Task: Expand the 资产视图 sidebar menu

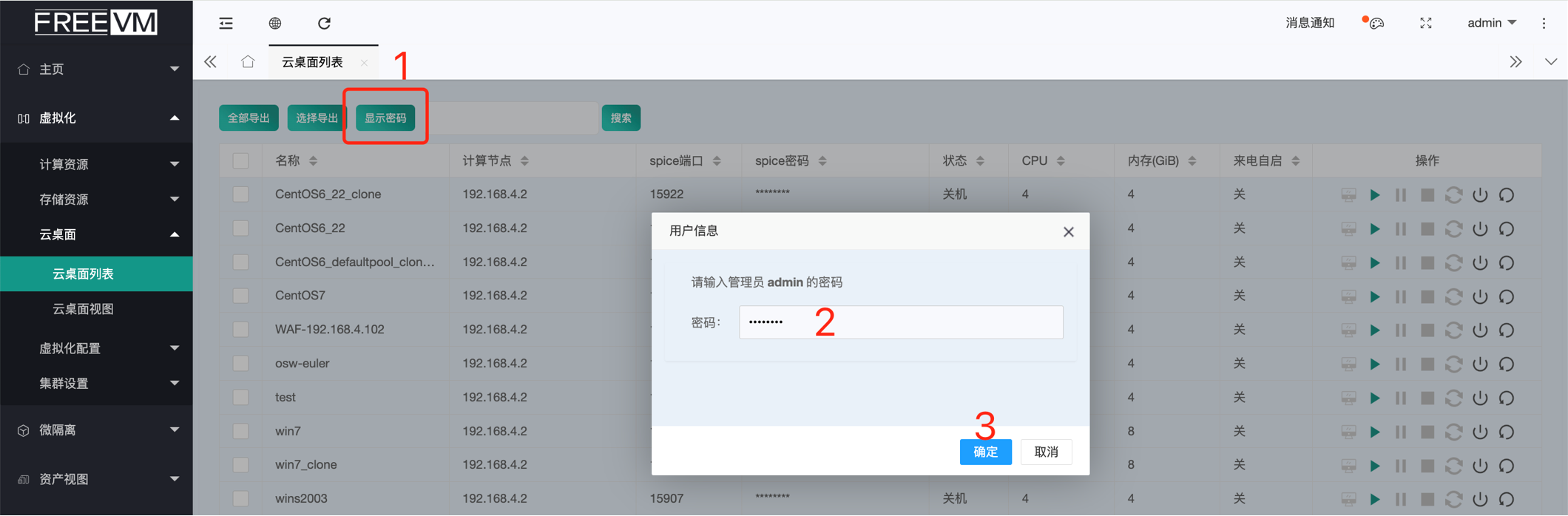Action: [96, 479]
